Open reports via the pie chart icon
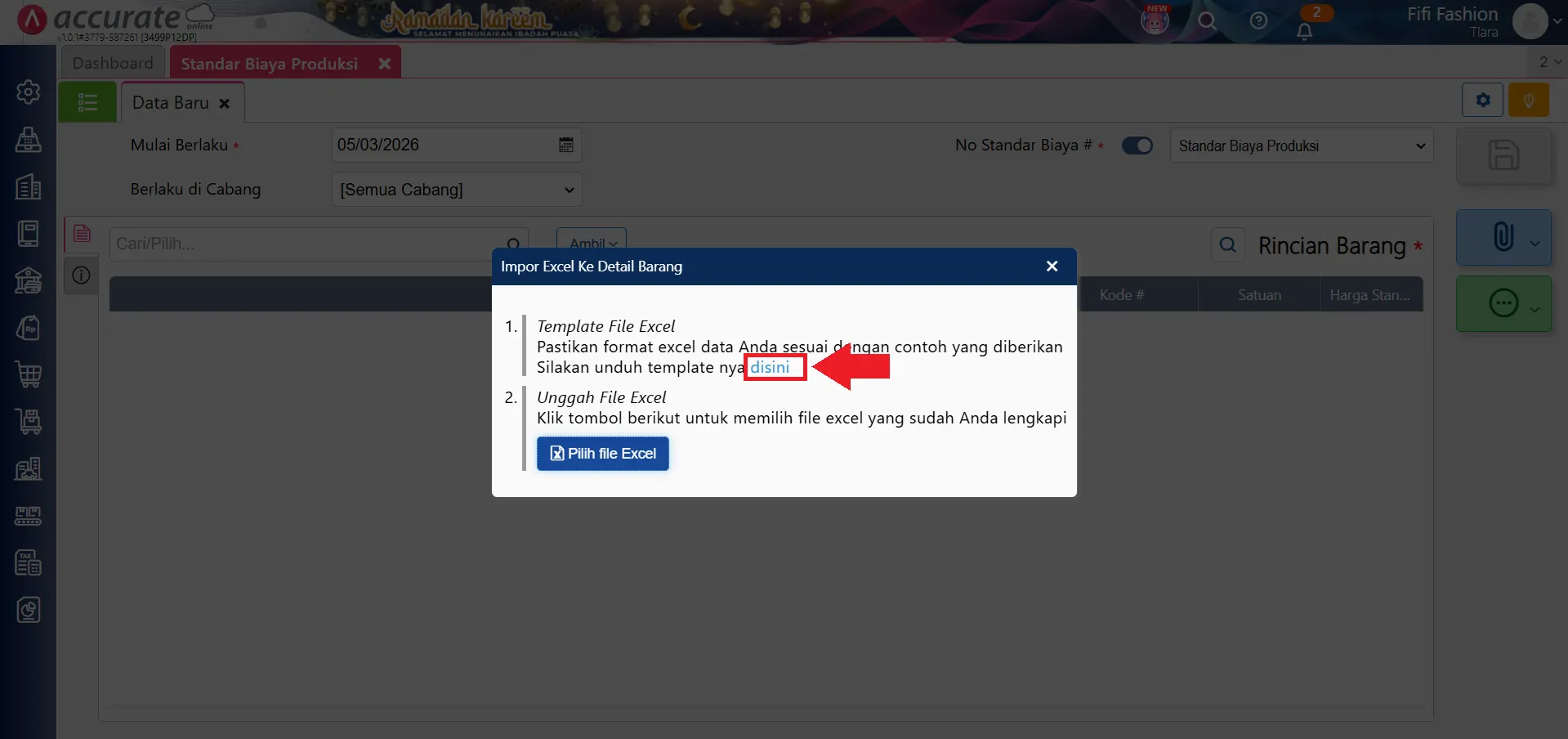 tap(29, 609)
